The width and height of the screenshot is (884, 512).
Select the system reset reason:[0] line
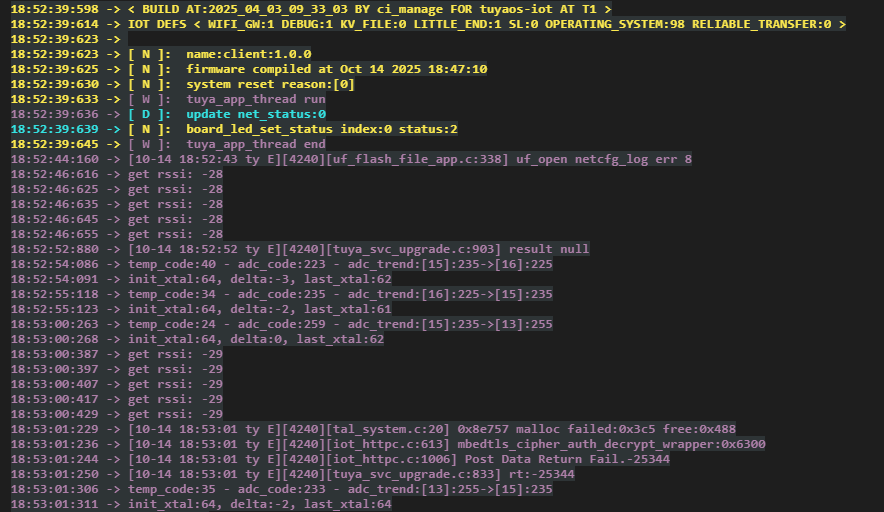click(x=270, y=84)
